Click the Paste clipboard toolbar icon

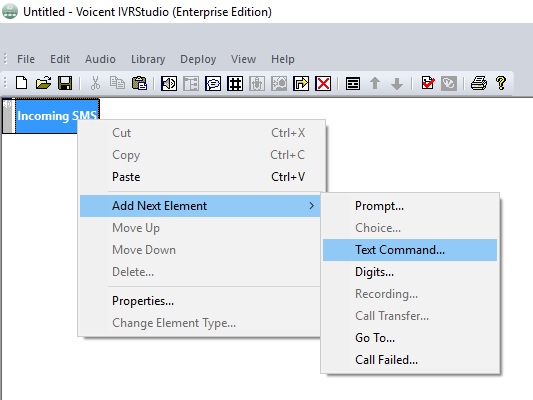(x=139, y=83)
